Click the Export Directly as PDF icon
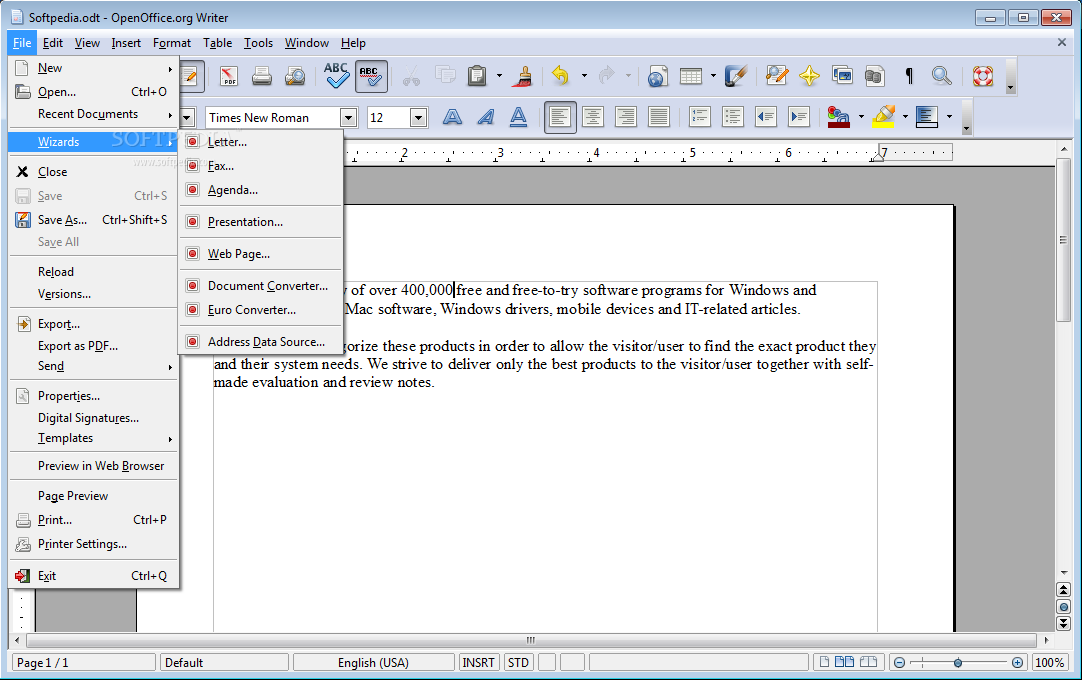 pos(228,76)
